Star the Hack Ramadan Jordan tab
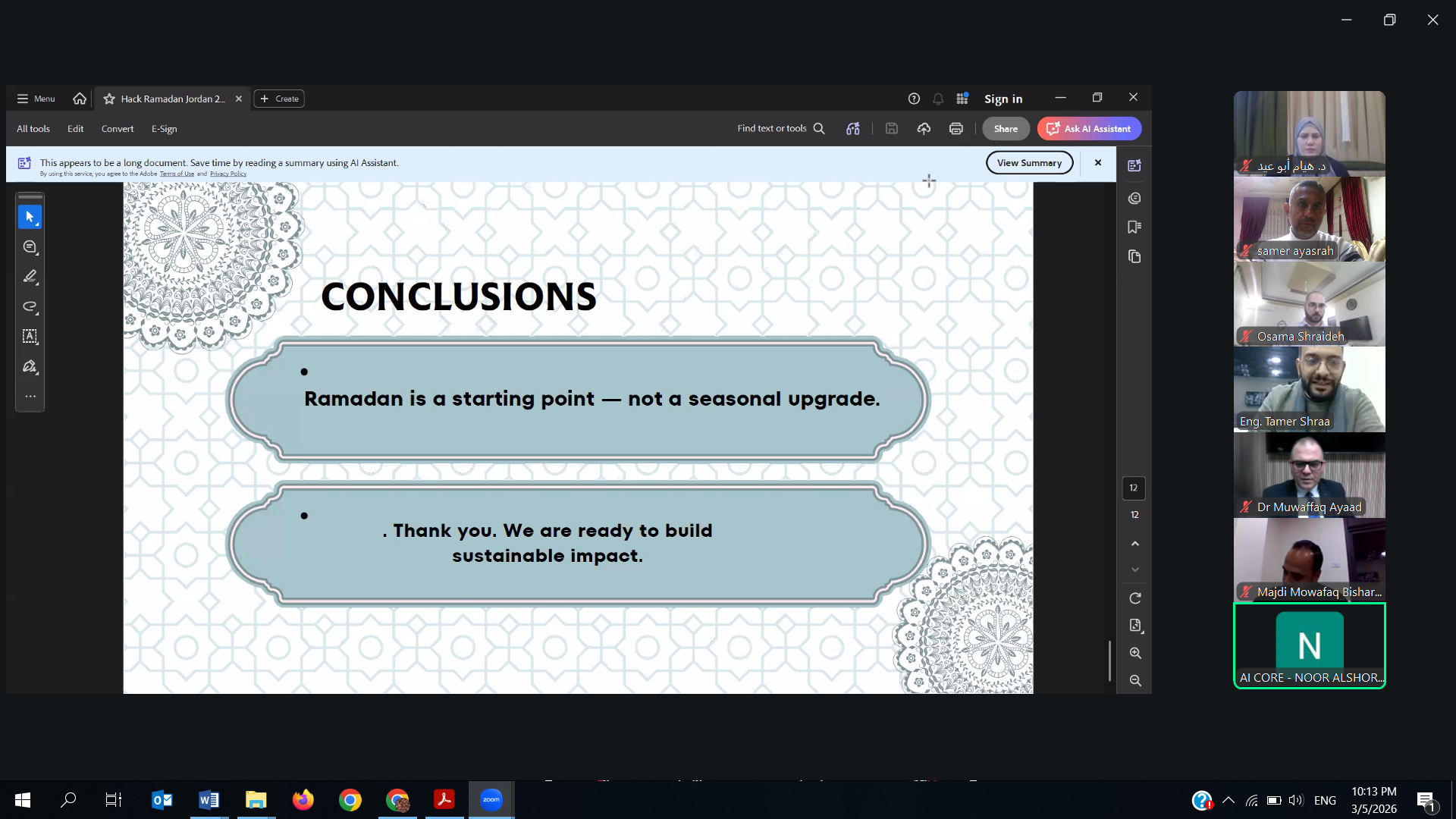 pyautogui.click(x=109, y=99)
